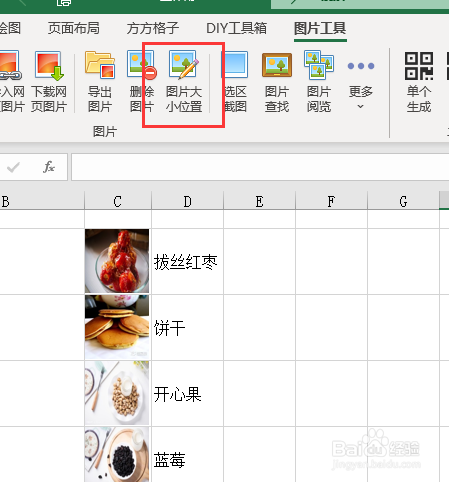The height and width of the screenshot is (482, 449).
Task: Click the fx insert function button
Action: 49,167
